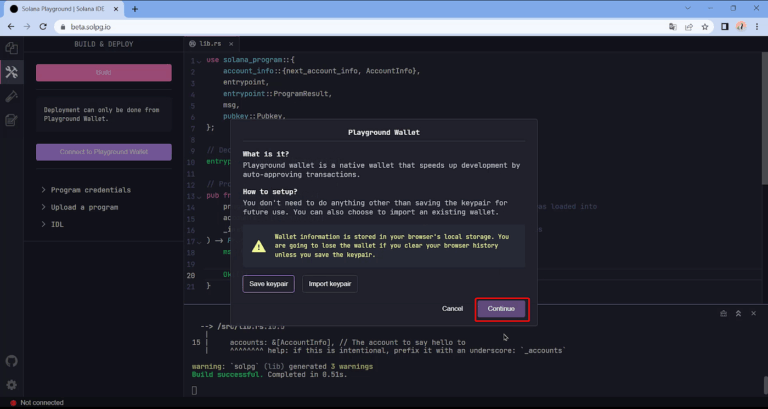The image size is (768, 409).
Task: Open the Explorer files sidebar icon
Action: click(x=11, y=48)
